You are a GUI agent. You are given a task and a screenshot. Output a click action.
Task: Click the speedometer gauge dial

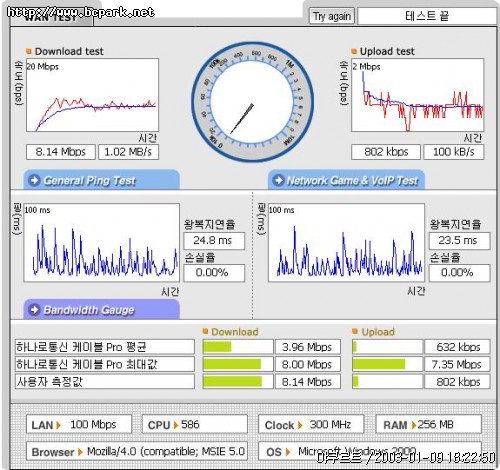(252, 102)
